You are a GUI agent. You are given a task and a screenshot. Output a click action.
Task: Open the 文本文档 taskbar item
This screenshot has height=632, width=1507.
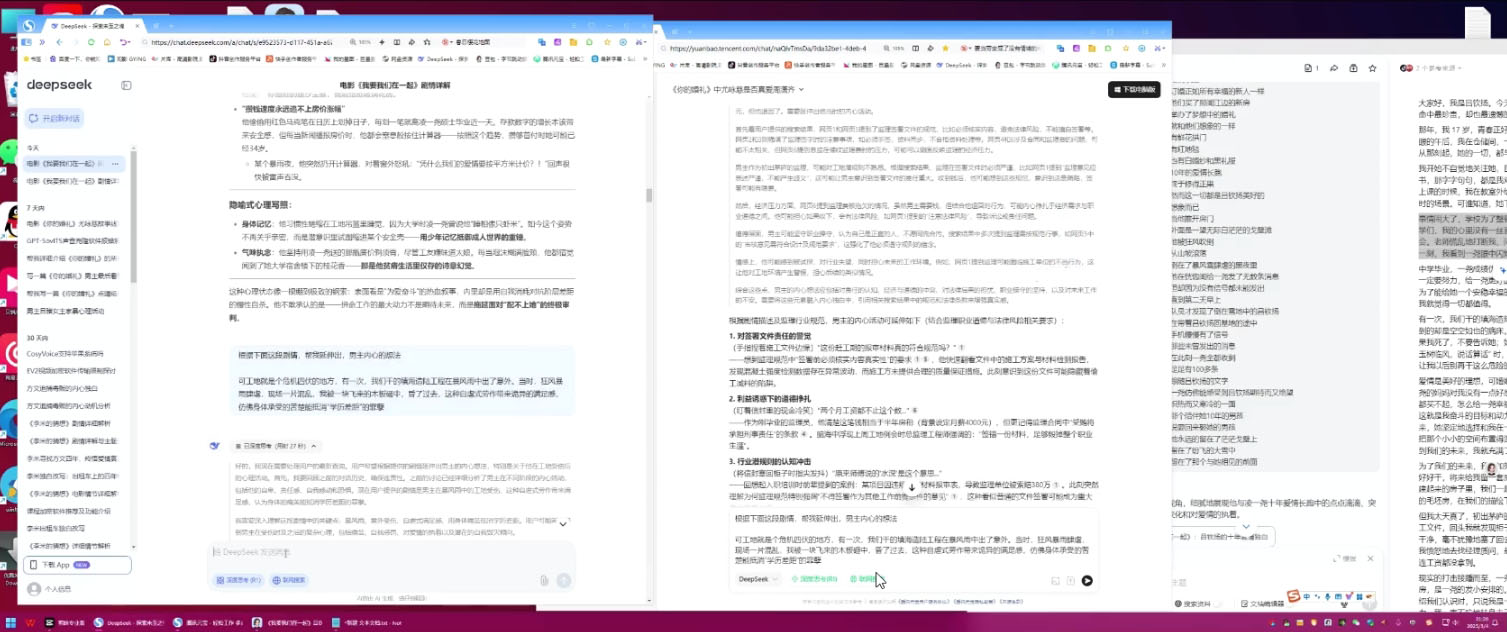click(367, 622)
